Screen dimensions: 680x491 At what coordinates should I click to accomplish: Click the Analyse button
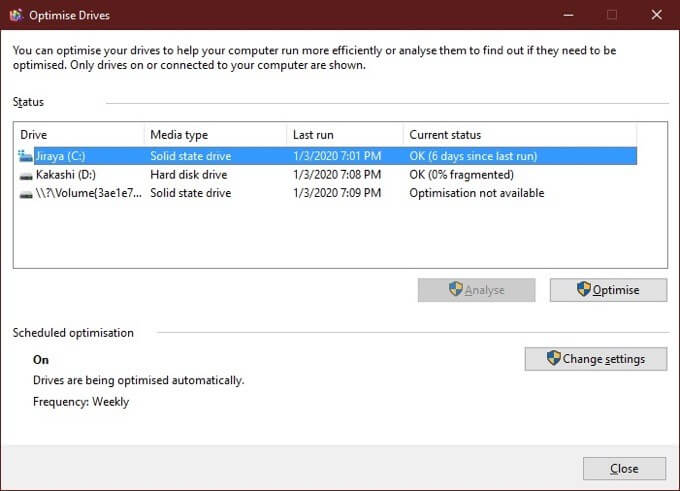click(x=477, y=290)
